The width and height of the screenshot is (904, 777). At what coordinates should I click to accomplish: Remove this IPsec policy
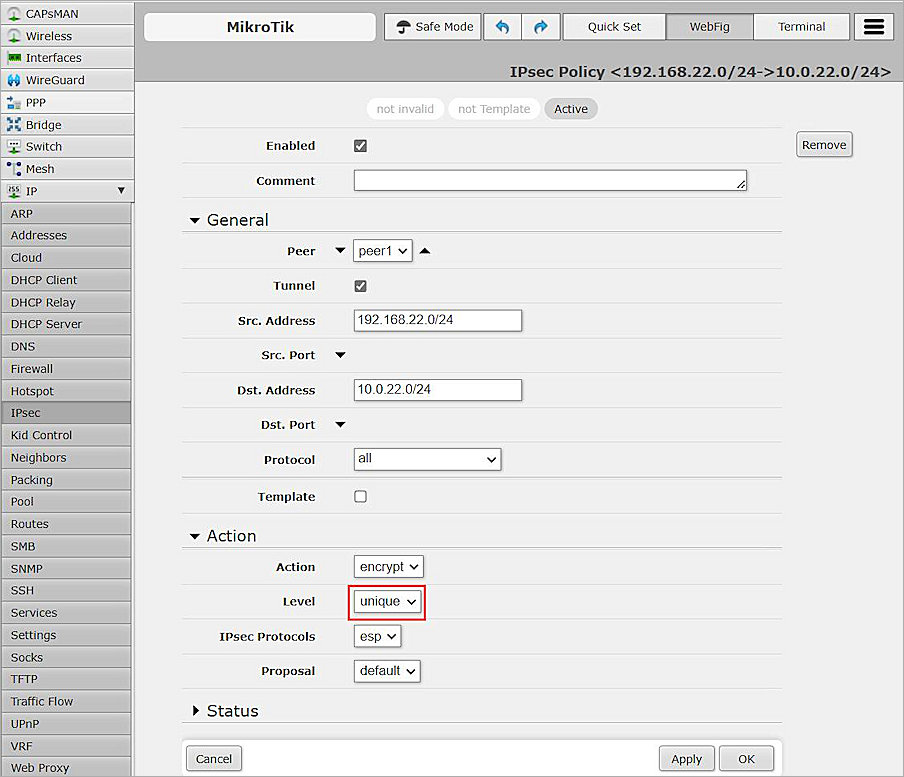point(823,144)
